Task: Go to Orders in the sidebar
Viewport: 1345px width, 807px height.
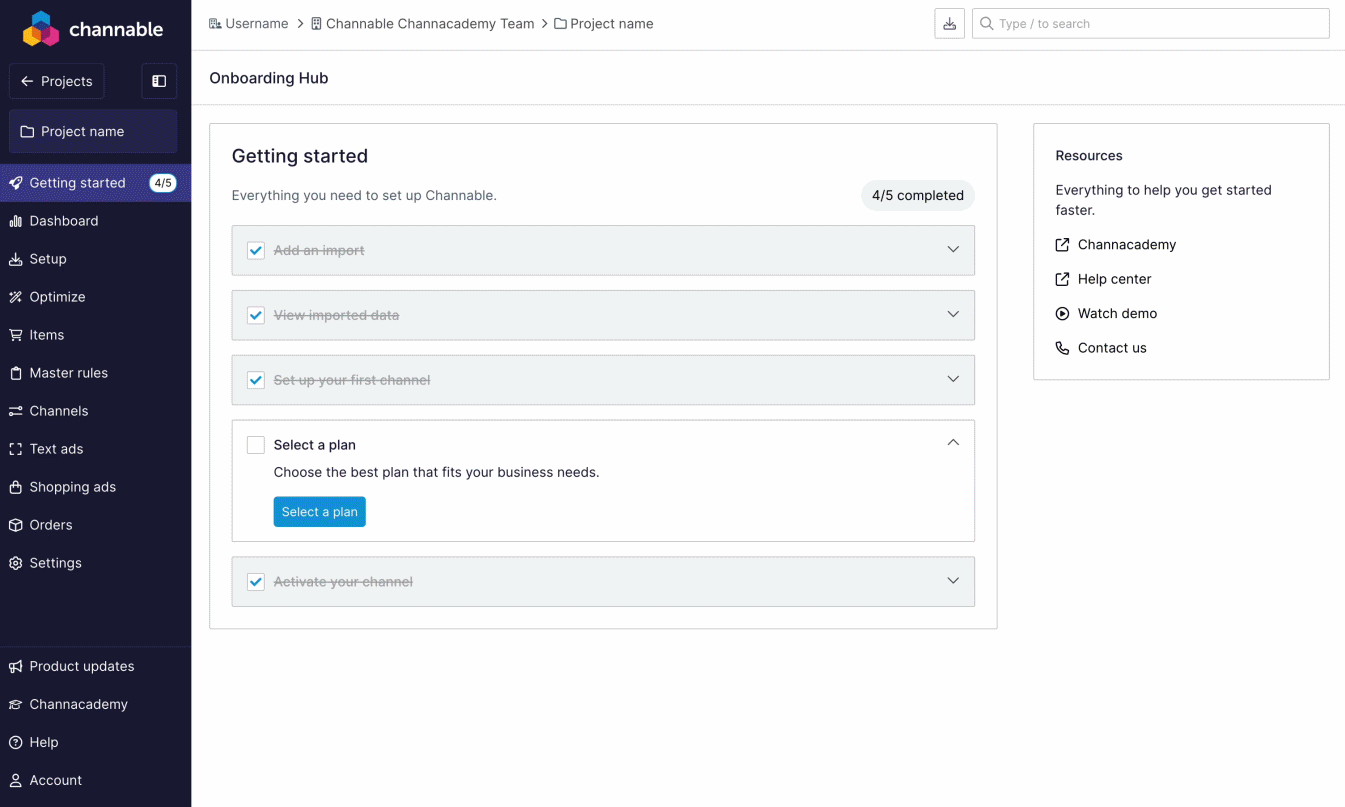Action: coord(95,525)
